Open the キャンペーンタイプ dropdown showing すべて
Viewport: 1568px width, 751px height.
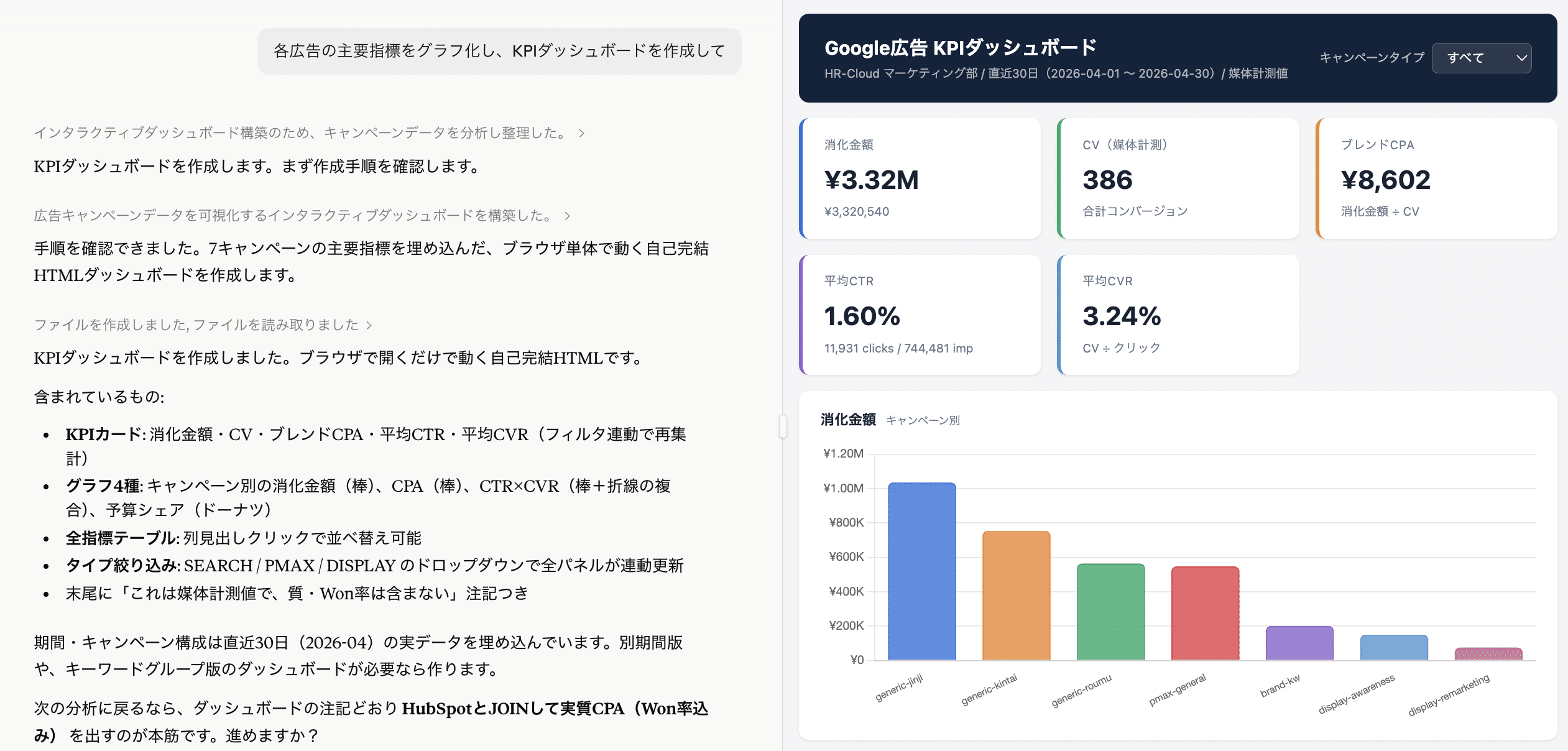coord(1481,58)
